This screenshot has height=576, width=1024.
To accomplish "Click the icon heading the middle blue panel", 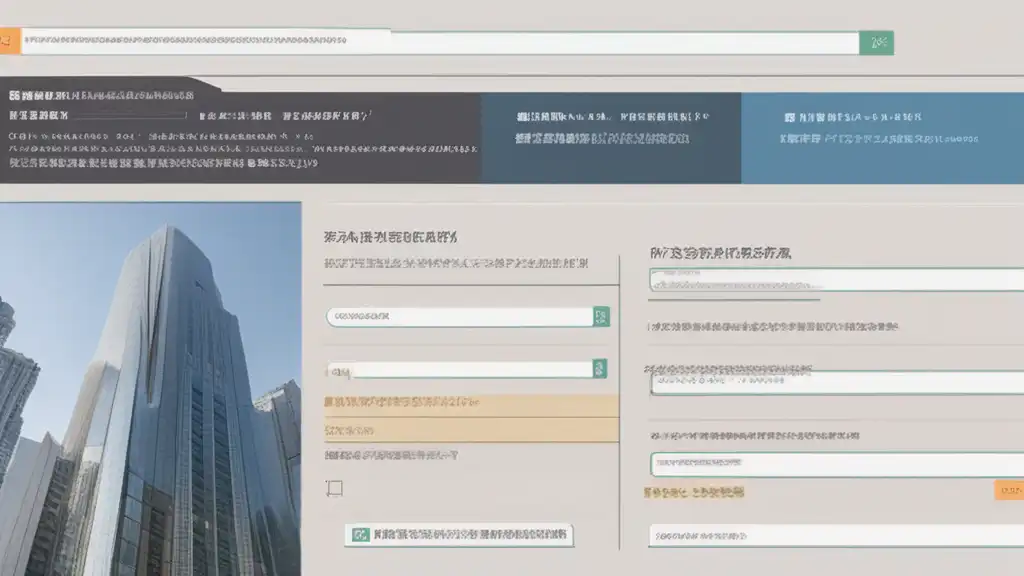I will point(522,117).
